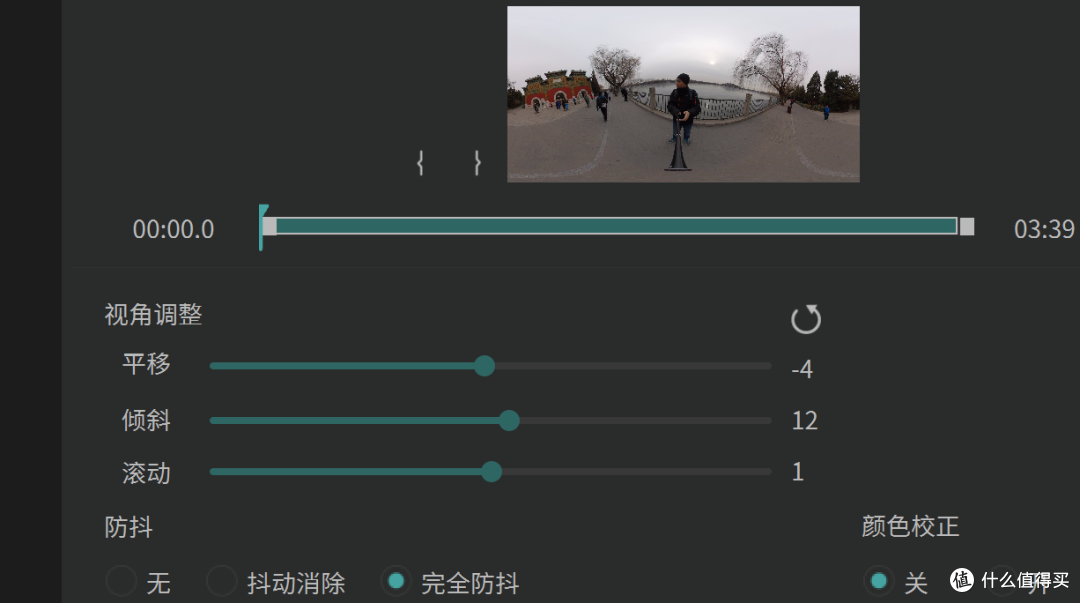Set the trim start bracket marker
This screenshot has width=1080, height=603.
[420, 163]
